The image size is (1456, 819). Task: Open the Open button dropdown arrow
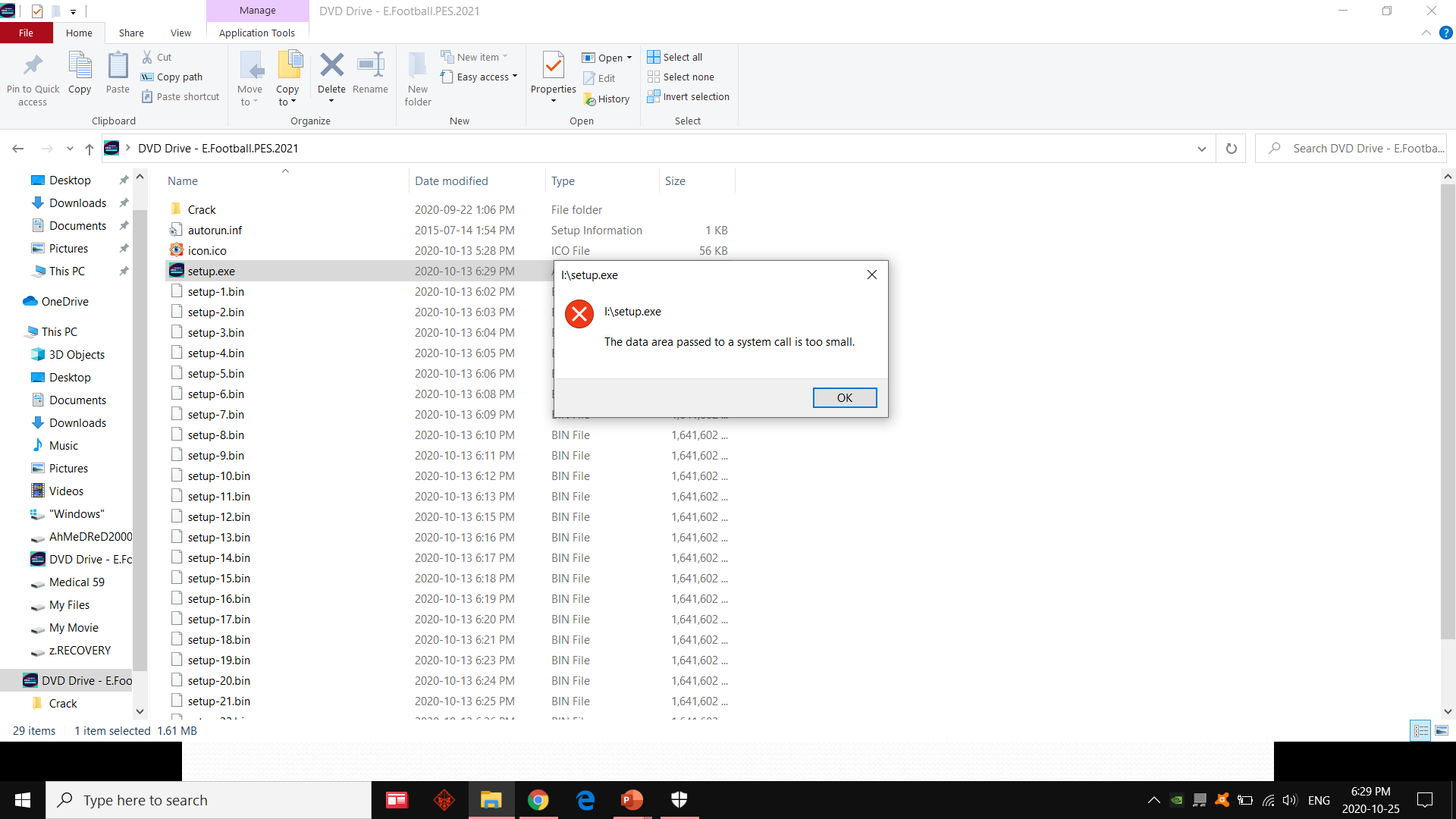[x=629, y=58]
